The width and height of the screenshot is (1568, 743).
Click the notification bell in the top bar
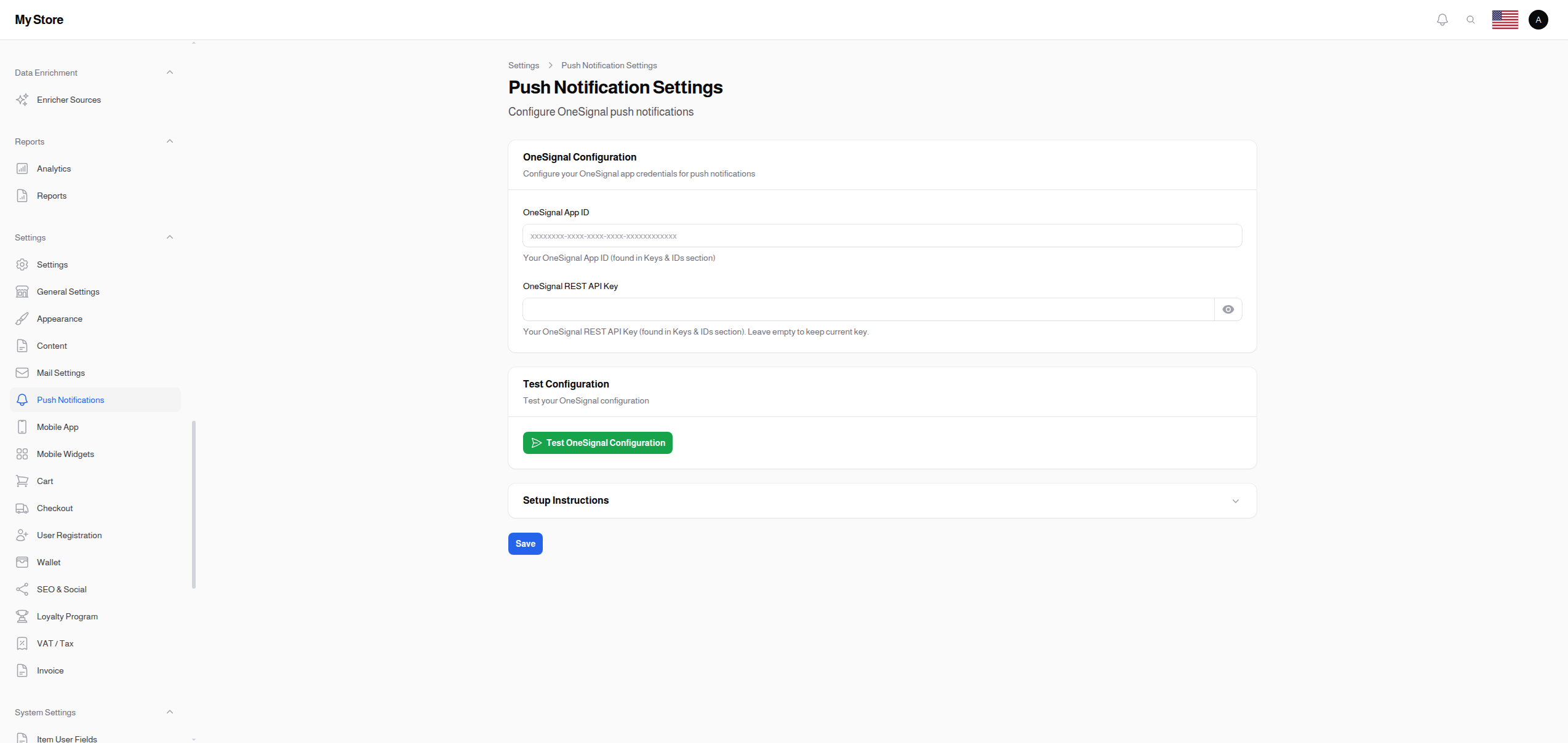(1442, 19)
